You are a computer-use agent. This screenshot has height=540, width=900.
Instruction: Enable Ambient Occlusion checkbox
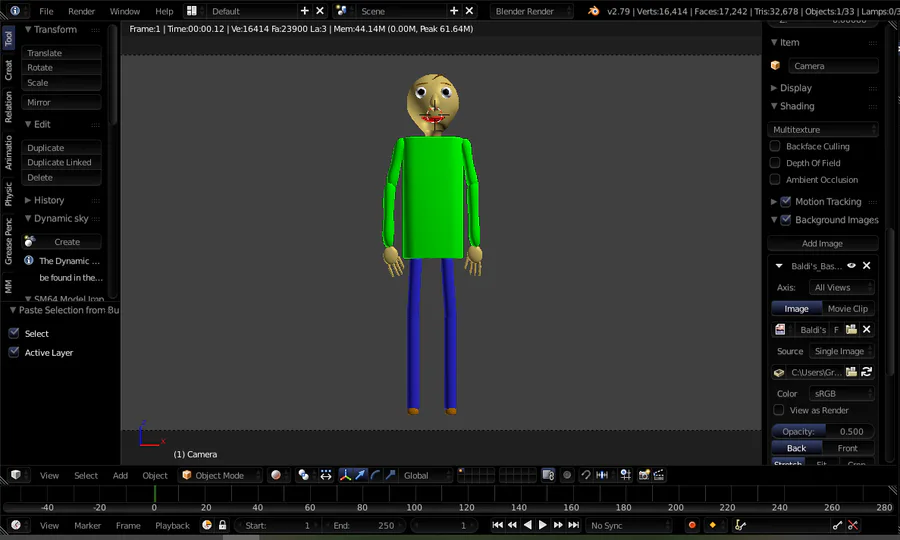click(x=775, y=179)
